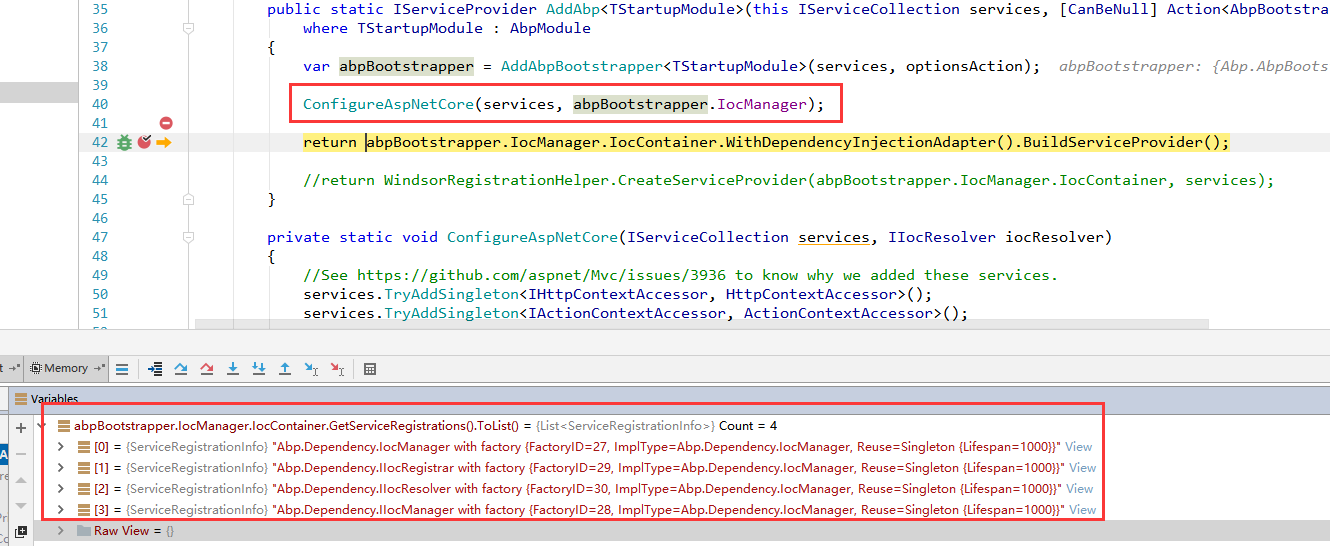Move watch down with the down triangle
The height and width of the screenshot is (546, 1330).
pyautogui.click(x=21, y=504)
